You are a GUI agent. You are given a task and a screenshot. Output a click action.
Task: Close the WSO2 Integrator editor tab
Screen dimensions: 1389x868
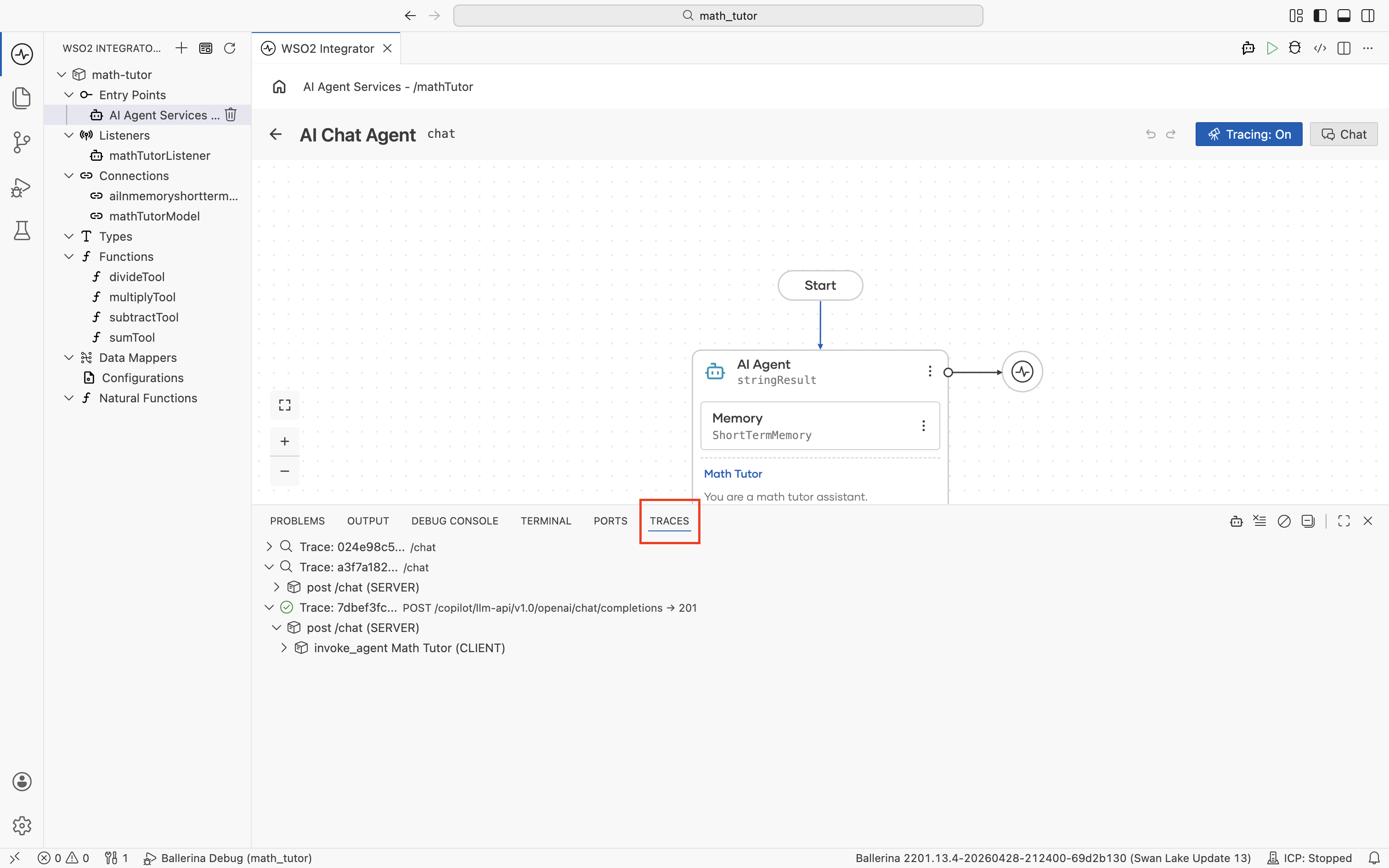tap(387, 48)
